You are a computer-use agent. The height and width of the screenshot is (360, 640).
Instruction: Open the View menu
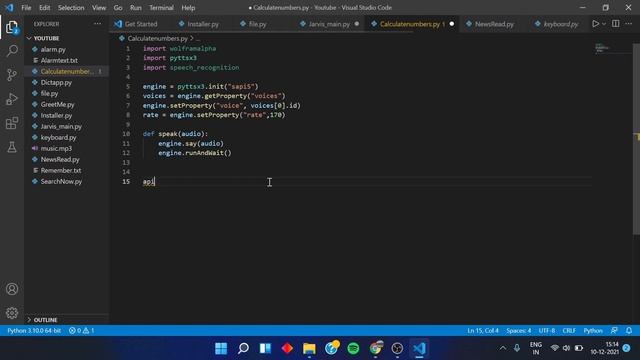point(99,8)
